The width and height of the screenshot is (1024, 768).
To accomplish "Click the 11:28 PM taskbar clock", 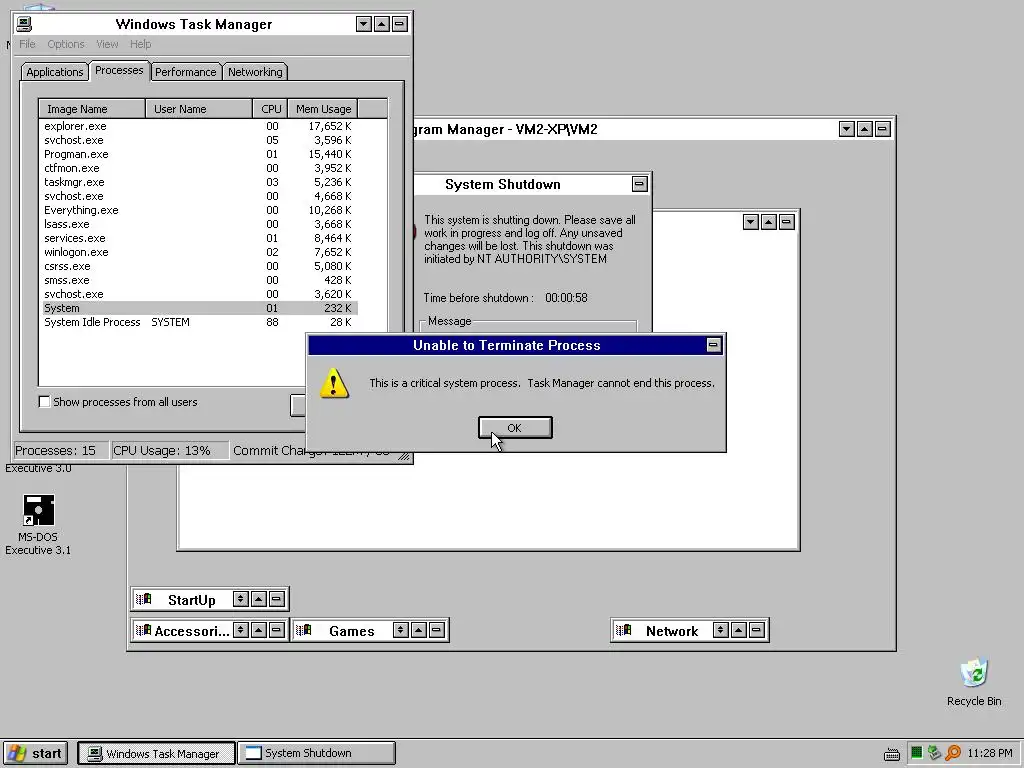I will (x=989, y=753).
